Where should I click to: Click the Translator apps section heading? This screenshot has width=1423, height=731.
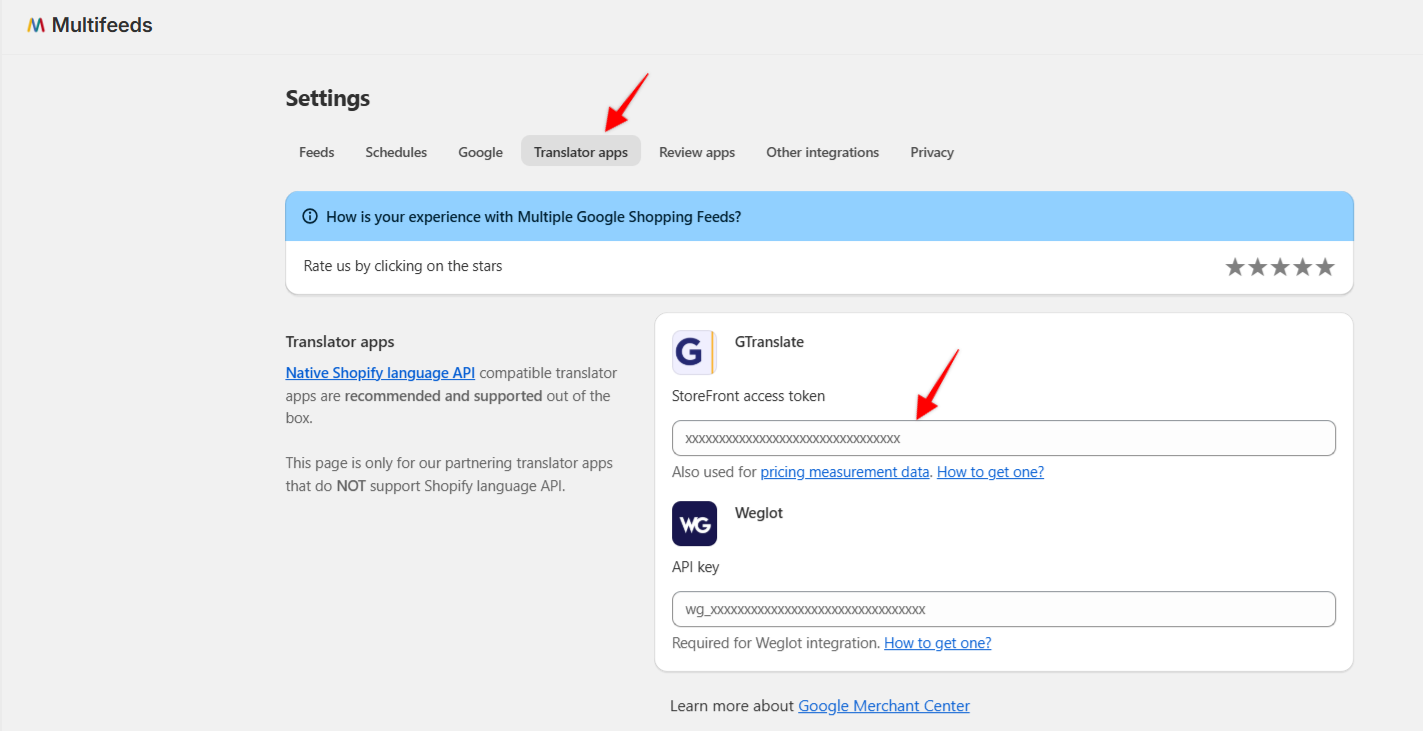pos(340,342)
